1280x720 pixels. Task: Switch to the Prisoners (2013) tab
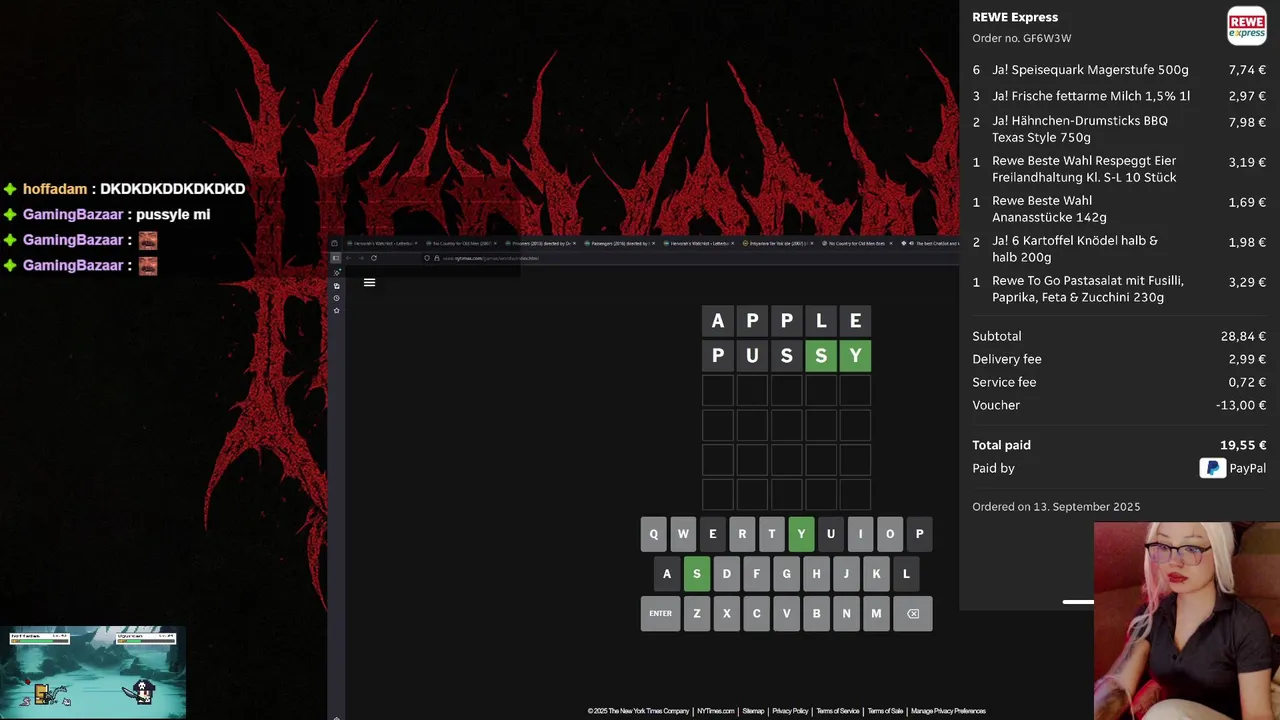(542, 243)
